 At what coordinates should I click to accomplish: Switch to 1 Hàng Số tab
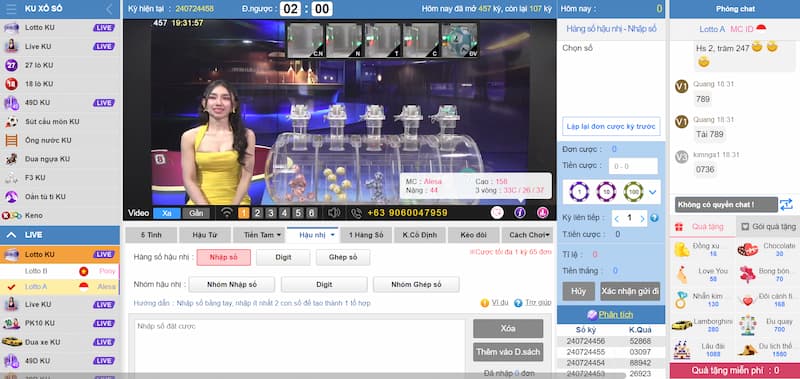366,235
